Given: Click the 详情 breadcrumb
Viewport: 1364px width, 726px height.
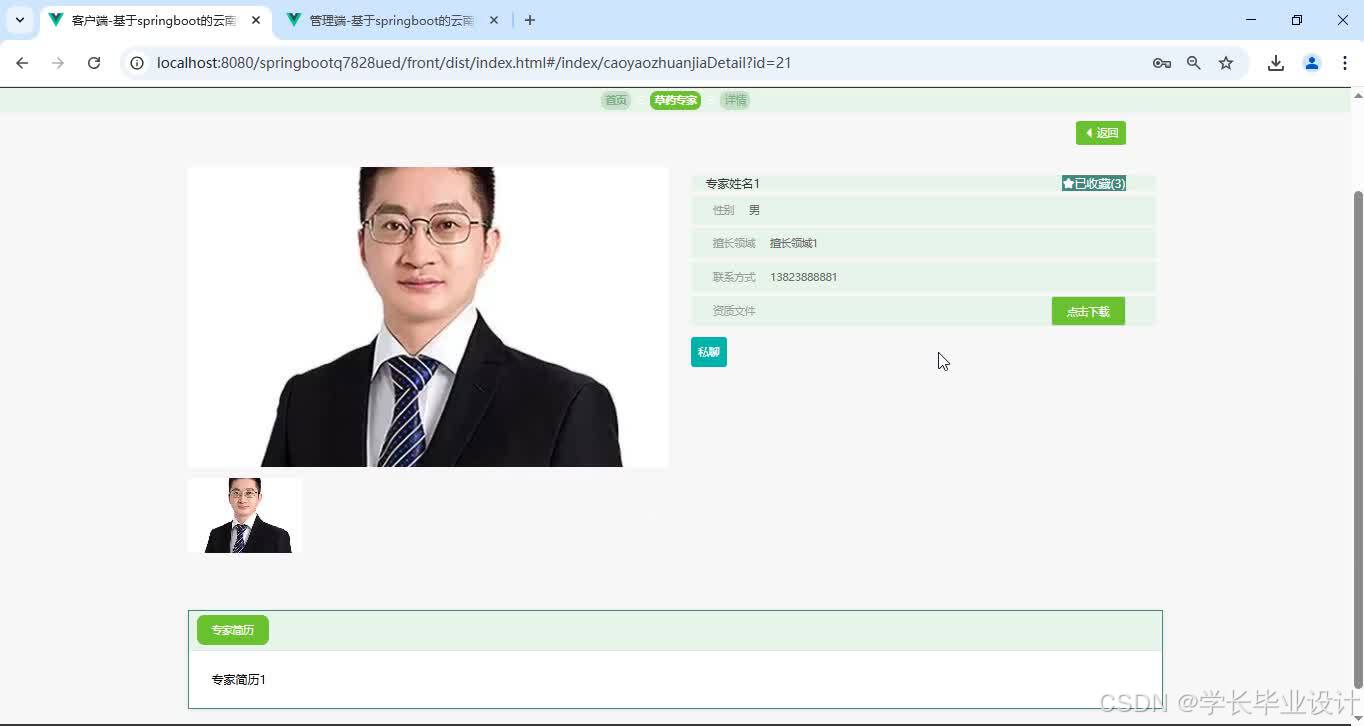Looking at the screenshot, I should click(x=735, y=100).
